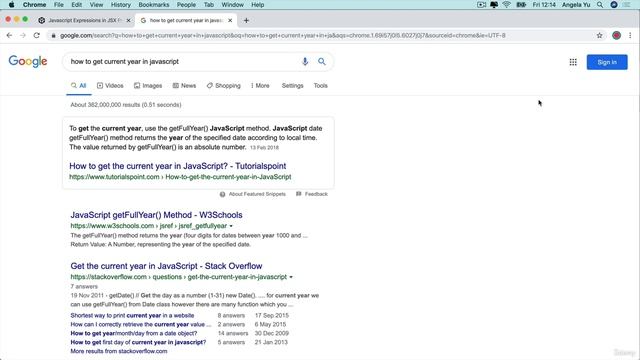Viewport: 640px width, 360px height.
Task: Expand the W3Schools result URL dropdown arrow
Action: coord(231,226)
